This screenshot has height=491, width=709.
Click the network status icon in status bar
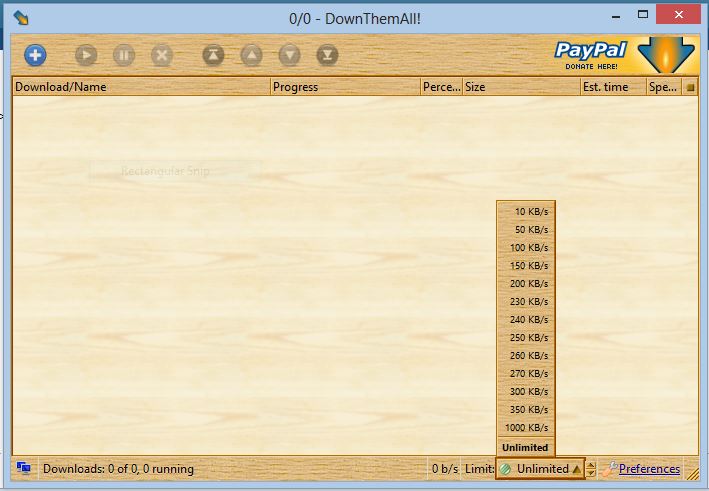[24, 468]
